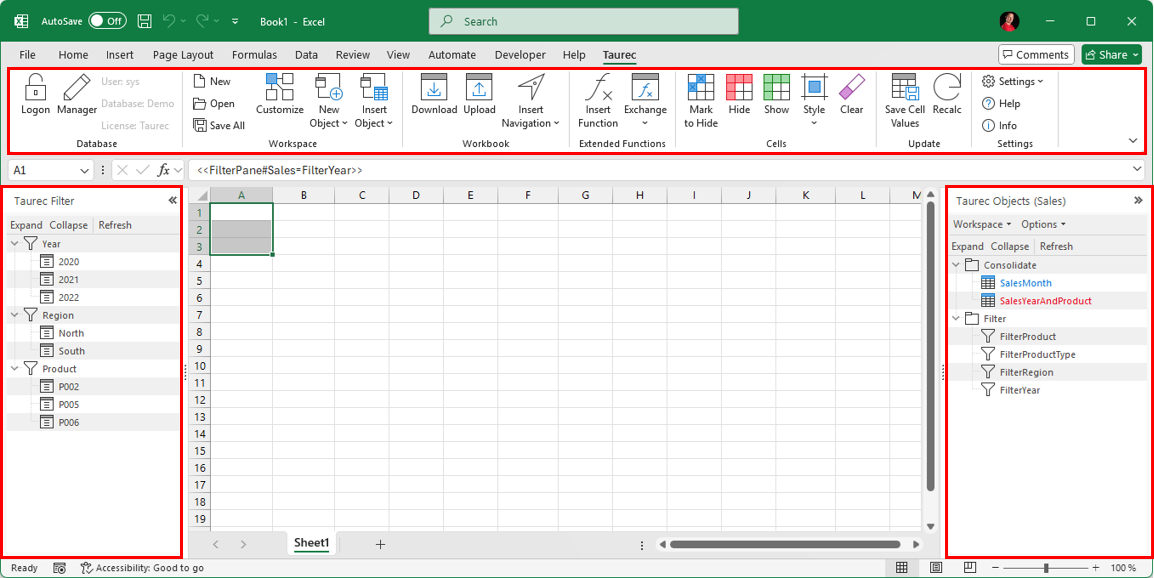The height and width of the screenshot is (578, 1154).
Task: Open an existing workspace
Action: [x=214, y=103]
